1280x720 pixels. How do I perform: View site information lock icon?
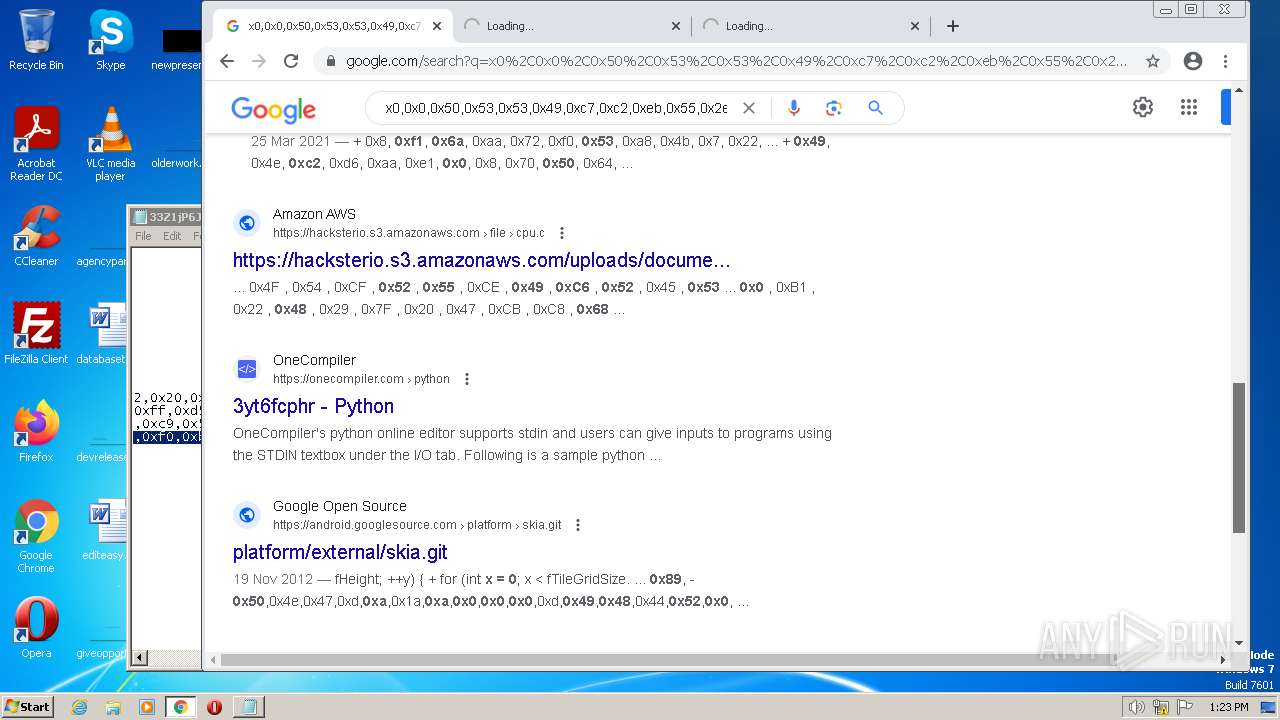click(x=330, y=61)
